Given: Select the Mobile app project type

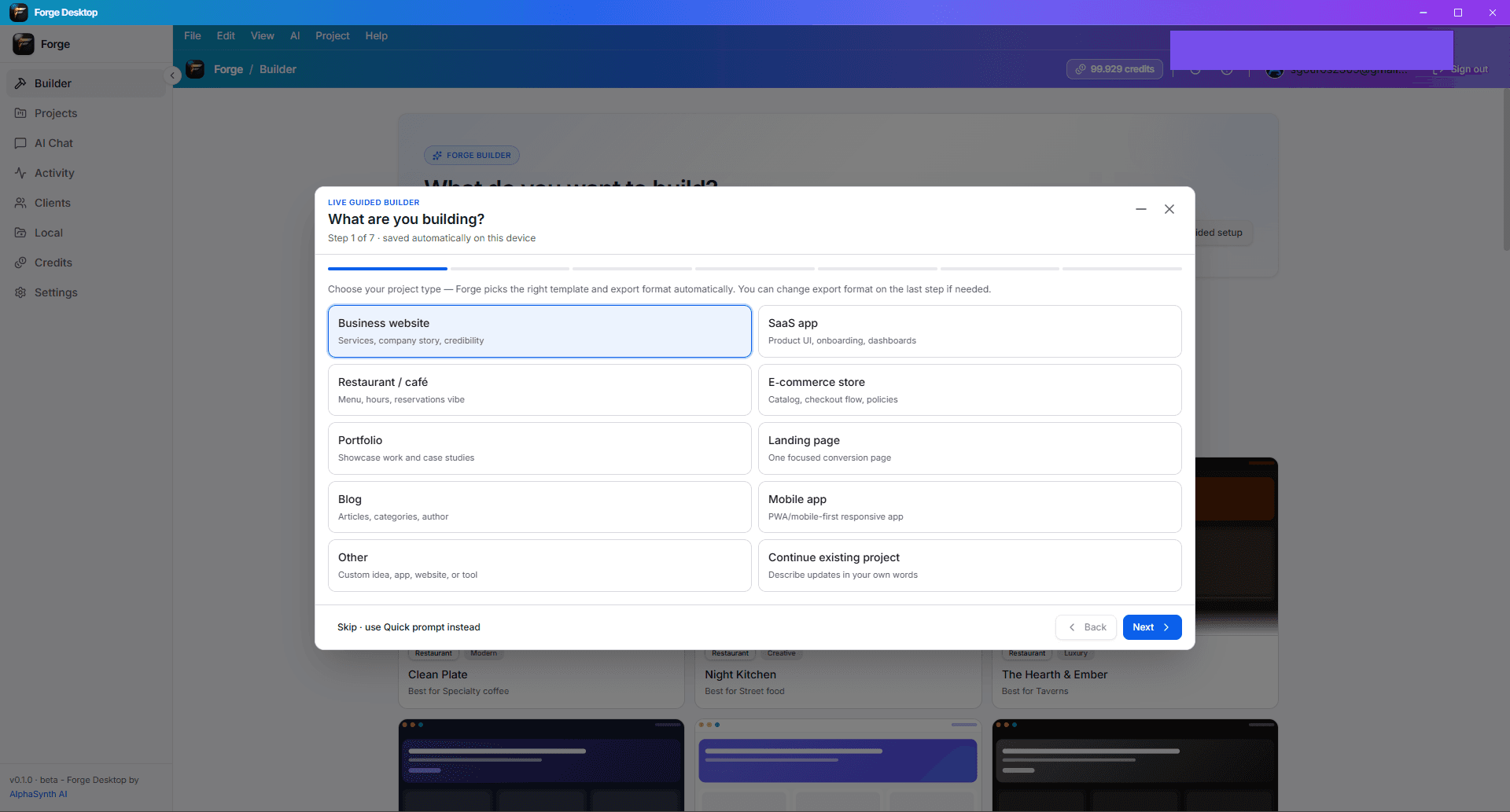Looking at the screenshot, I should (970, 507).
